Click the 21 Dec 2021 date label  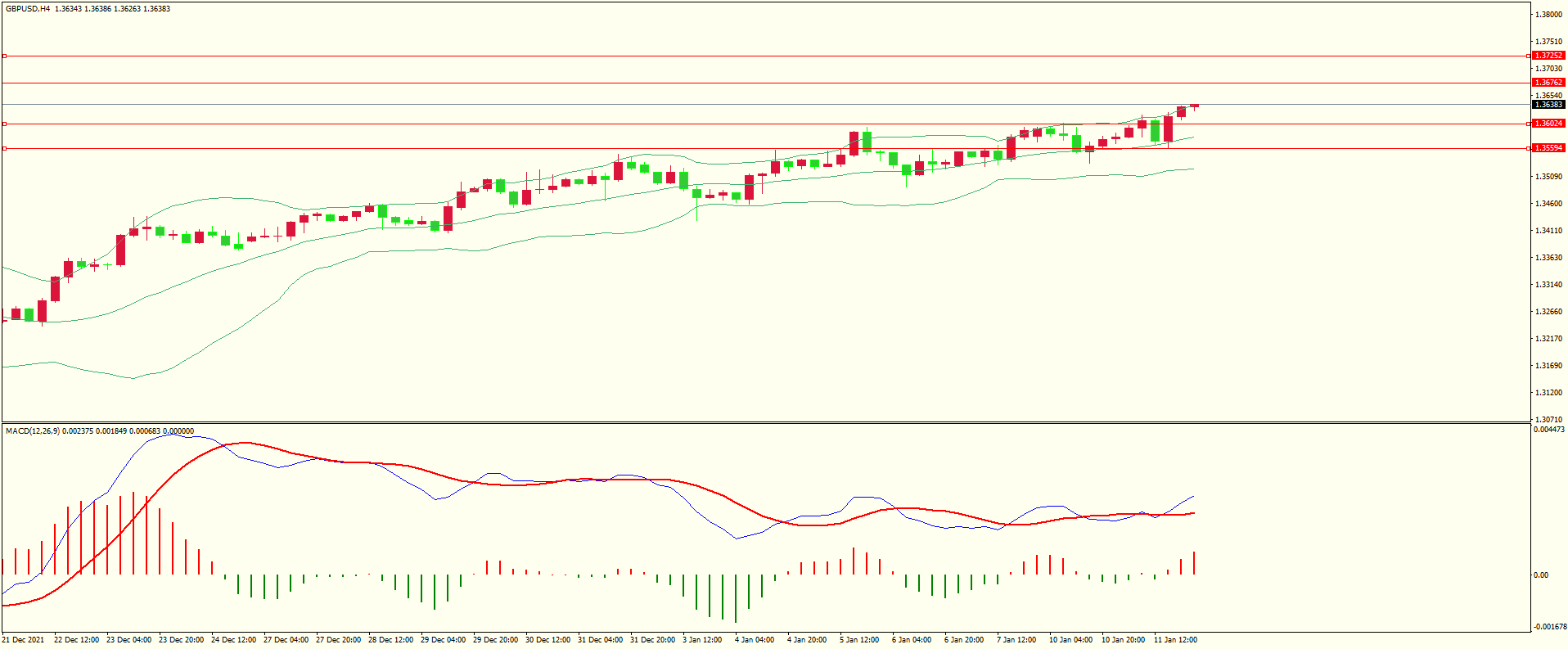pos(24,640)
